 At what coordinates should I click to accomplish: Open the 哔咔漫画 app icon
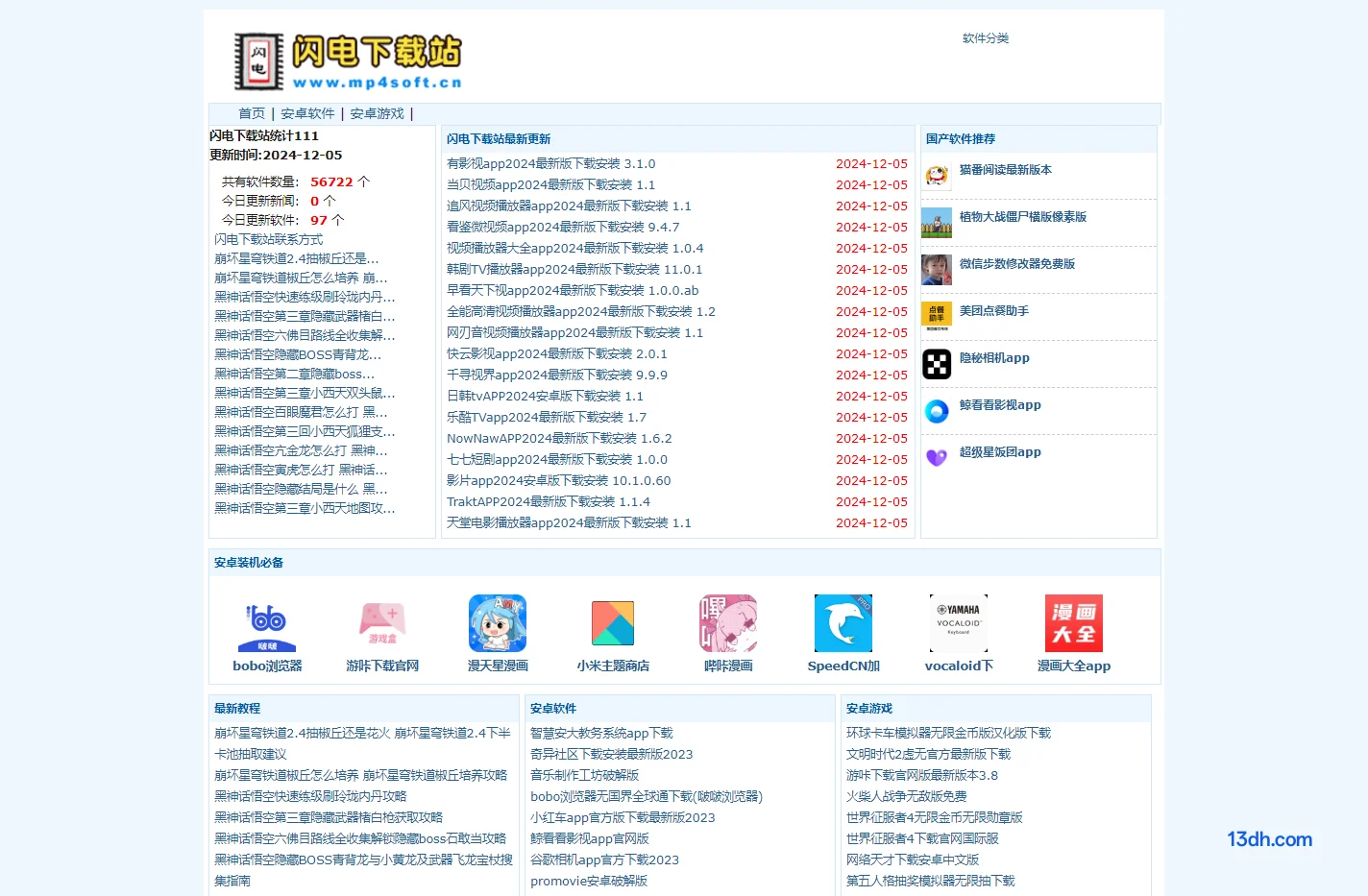(728, 623)
